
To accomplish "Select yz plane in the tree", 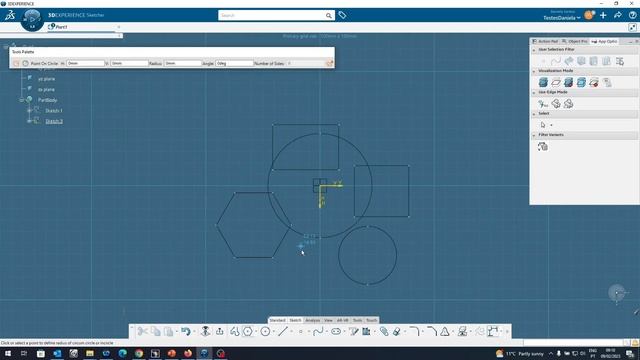I will 46,79.
